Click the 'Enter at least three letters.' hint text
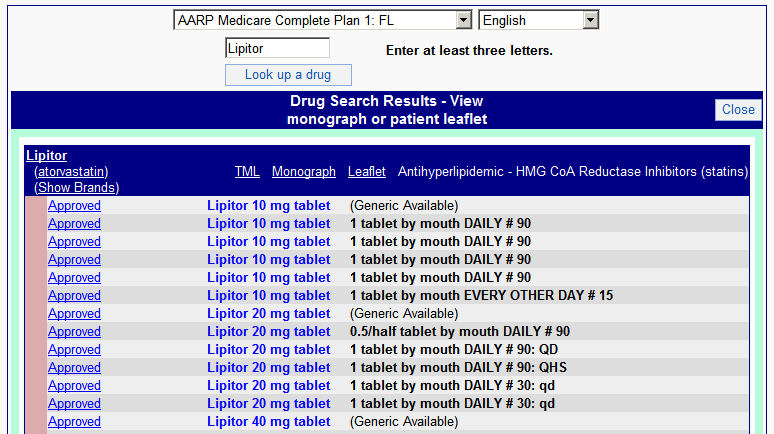774x434 pixels. click(x=469, y=50)
